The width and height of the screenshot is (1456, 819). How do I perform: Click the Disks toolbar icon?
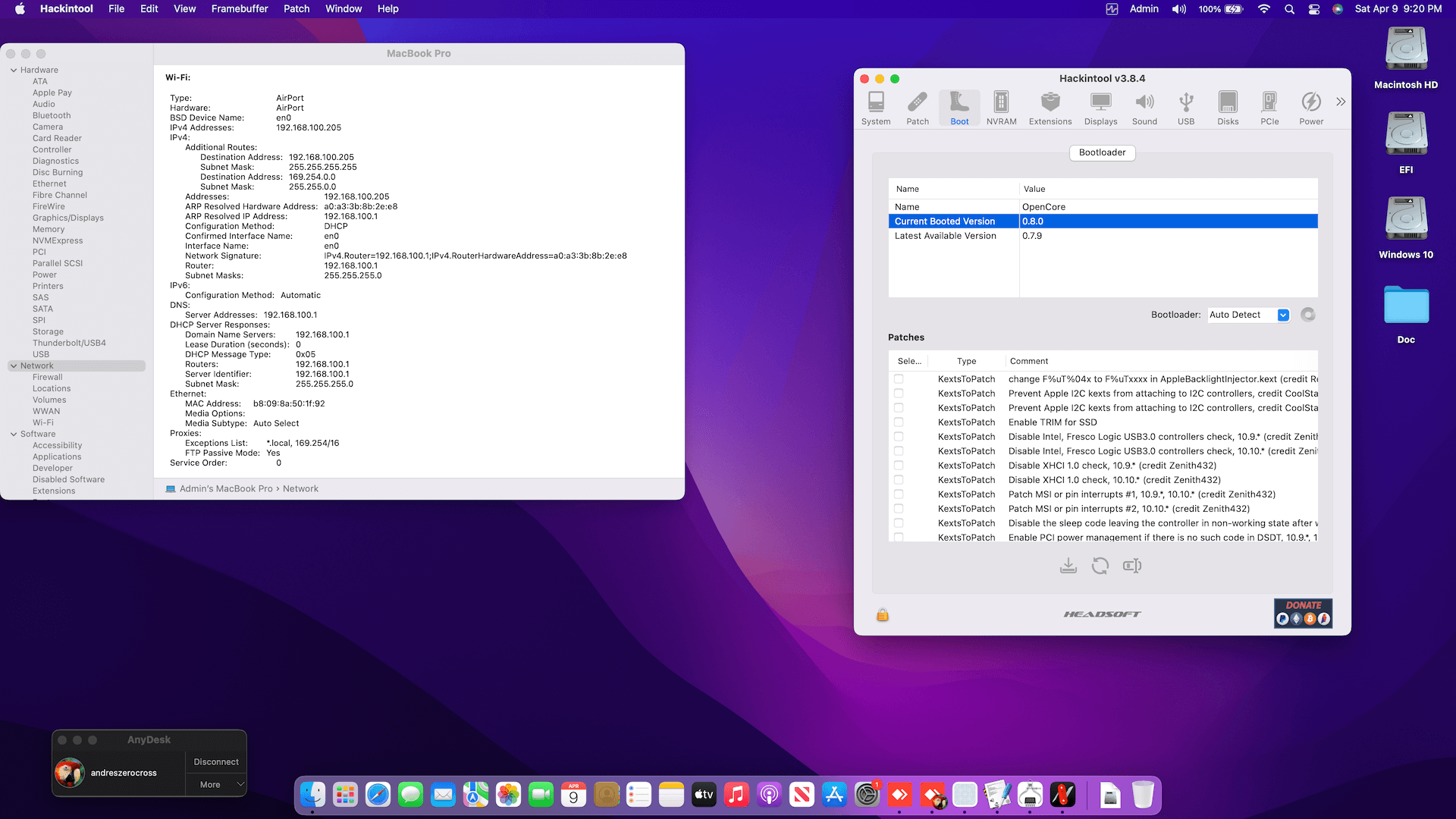1227,108
